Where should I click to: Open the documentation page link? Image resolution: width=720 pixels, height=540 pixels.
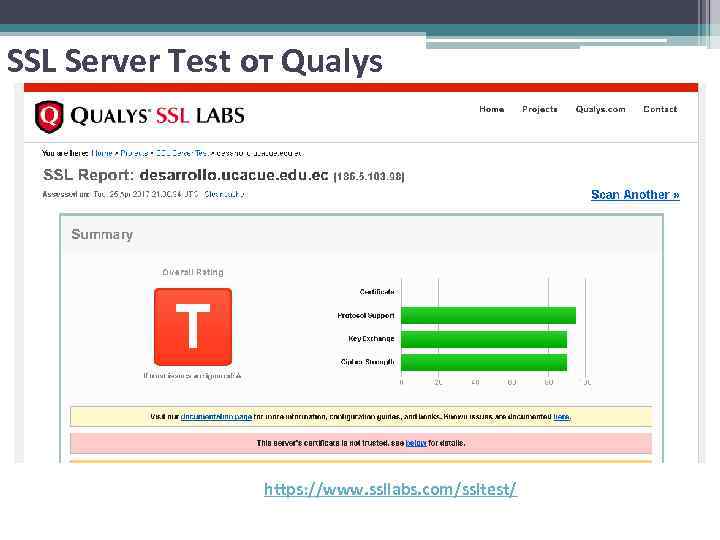[x=216, y=416]
